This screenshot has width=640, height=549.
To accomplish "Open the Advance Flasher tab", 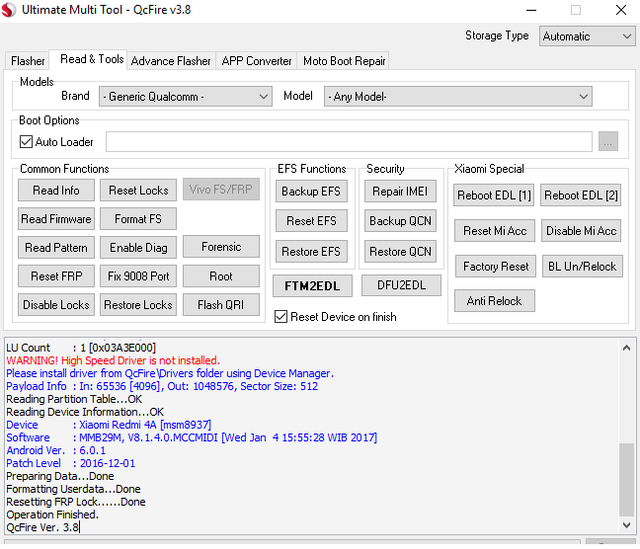I will pos(171,61).
